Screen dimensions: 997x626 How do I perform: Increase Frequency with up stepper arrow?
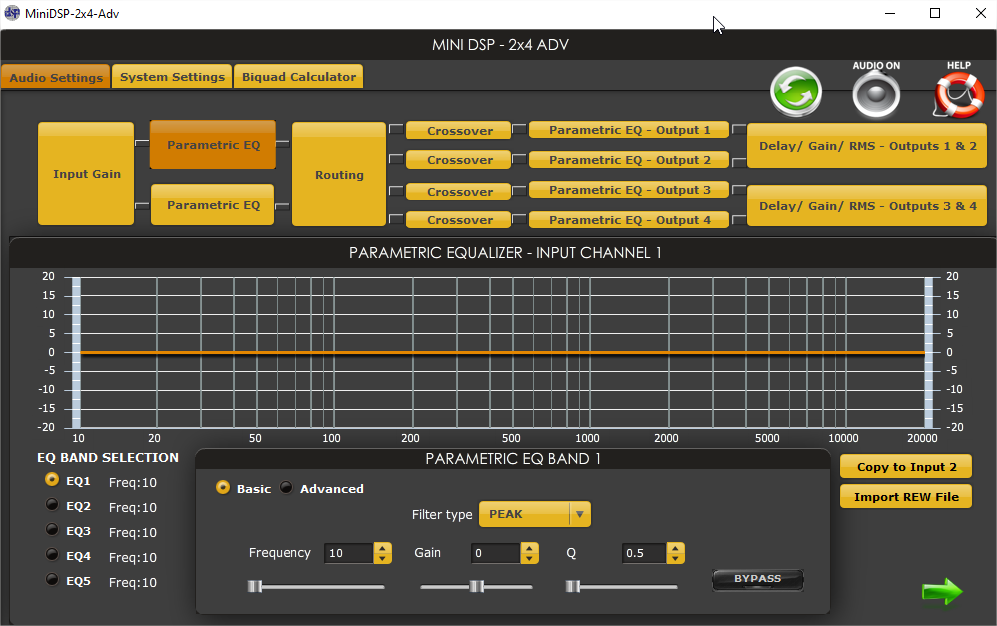pyautogui.click(x=383, y=548)
